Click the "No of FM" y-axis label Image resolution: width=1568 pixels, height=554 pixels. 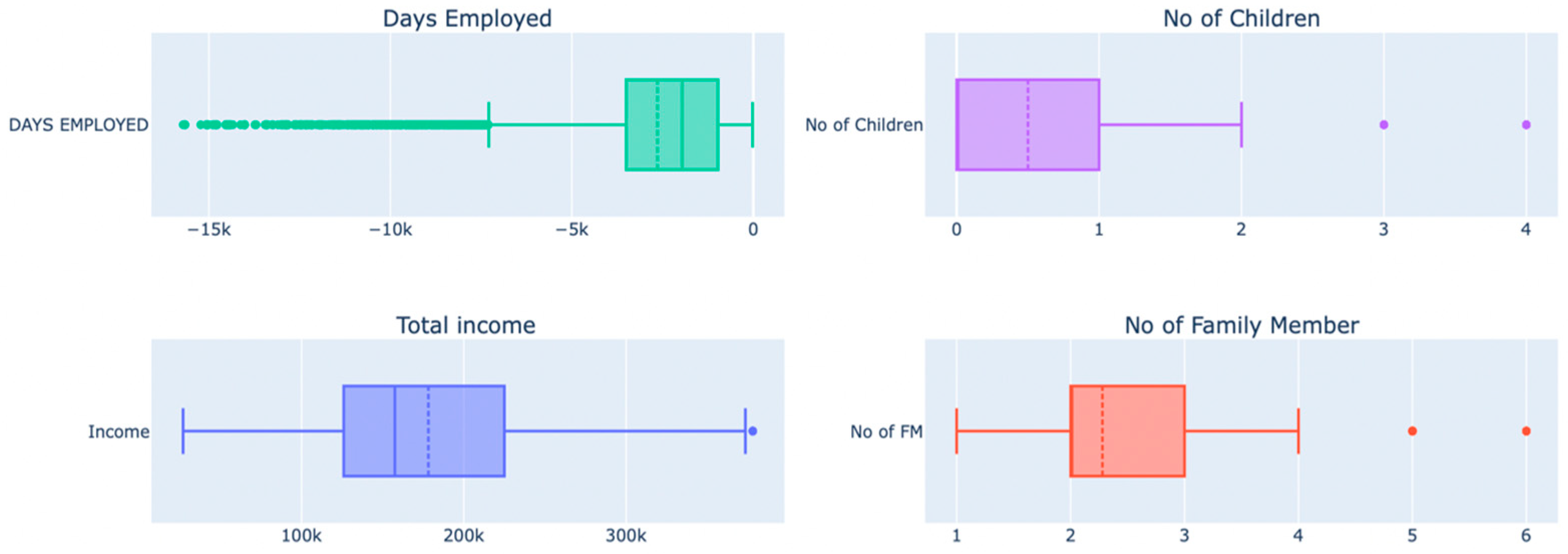(x=886, y=432)
